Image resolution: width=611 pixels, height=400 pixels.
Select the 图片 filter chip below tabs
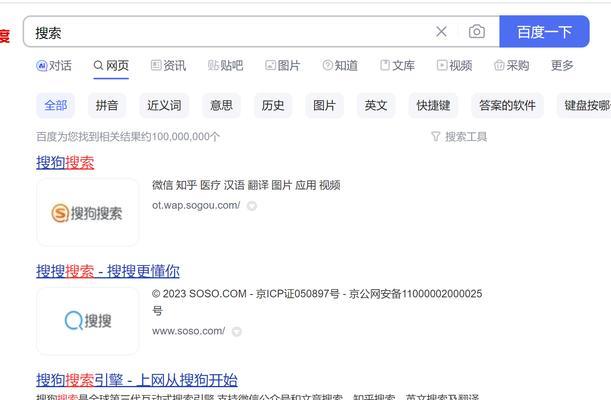point(324,105)
